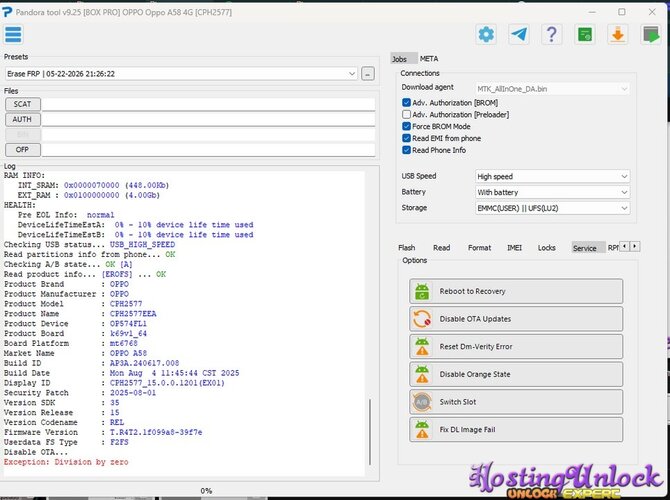Click the orange download arrow icon
Image resolution: width=670 pixels, height=500 pixels.
pos(617,34)
